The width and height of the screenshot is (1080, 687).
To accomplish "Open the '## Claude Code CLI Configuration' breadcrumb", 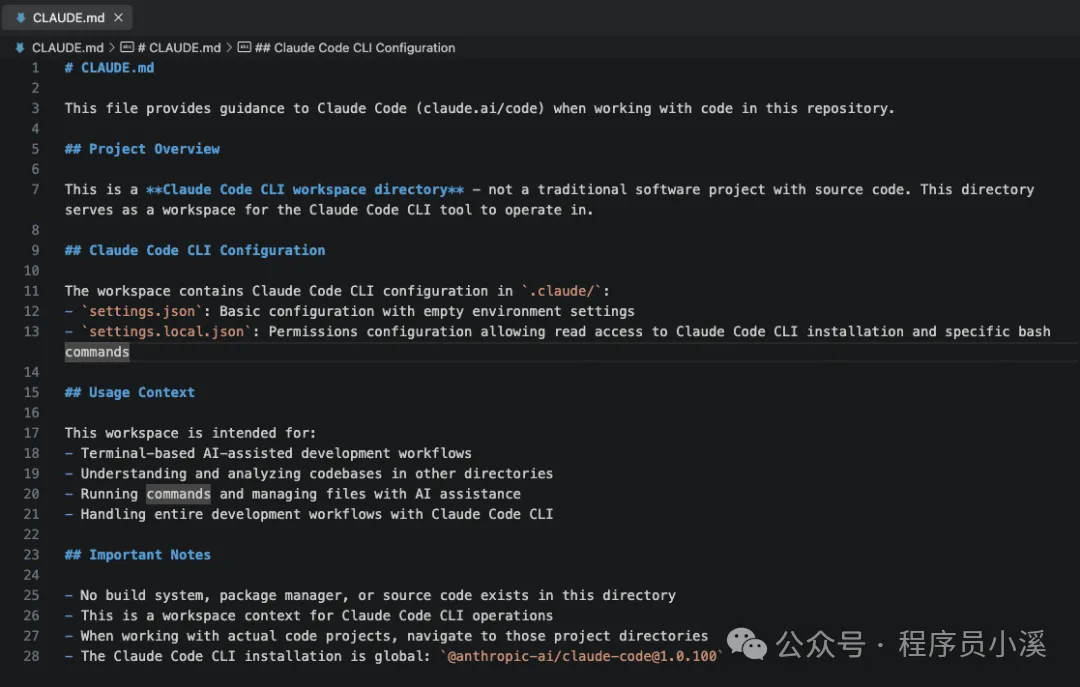I will [355, 48].
